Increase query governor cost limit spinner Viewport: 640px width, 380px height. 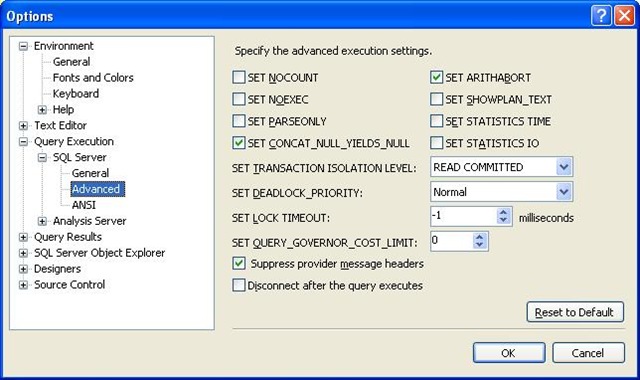(x=479, y=237)
